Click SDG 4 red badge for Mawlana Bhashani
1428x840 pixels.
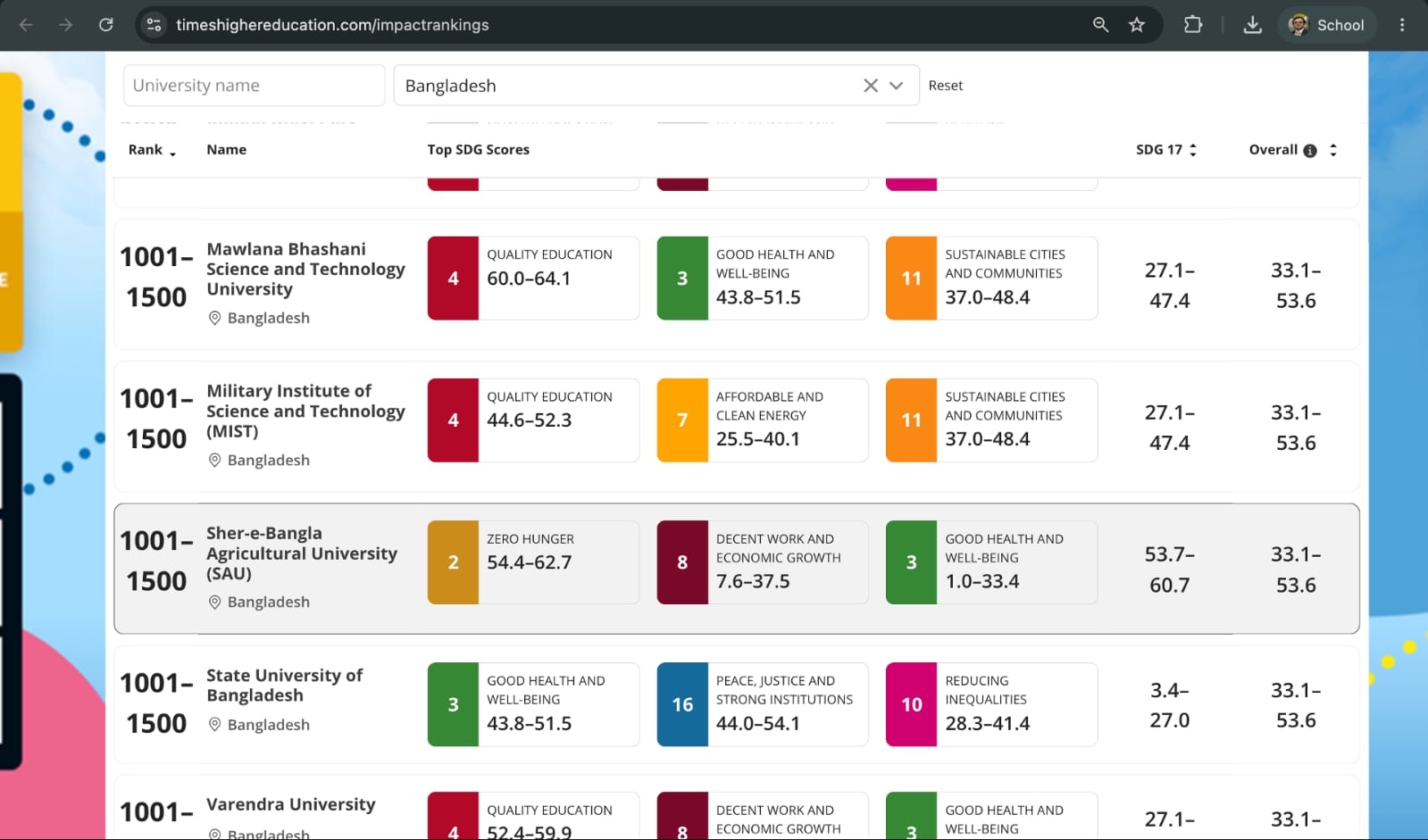tap(453, 278)
